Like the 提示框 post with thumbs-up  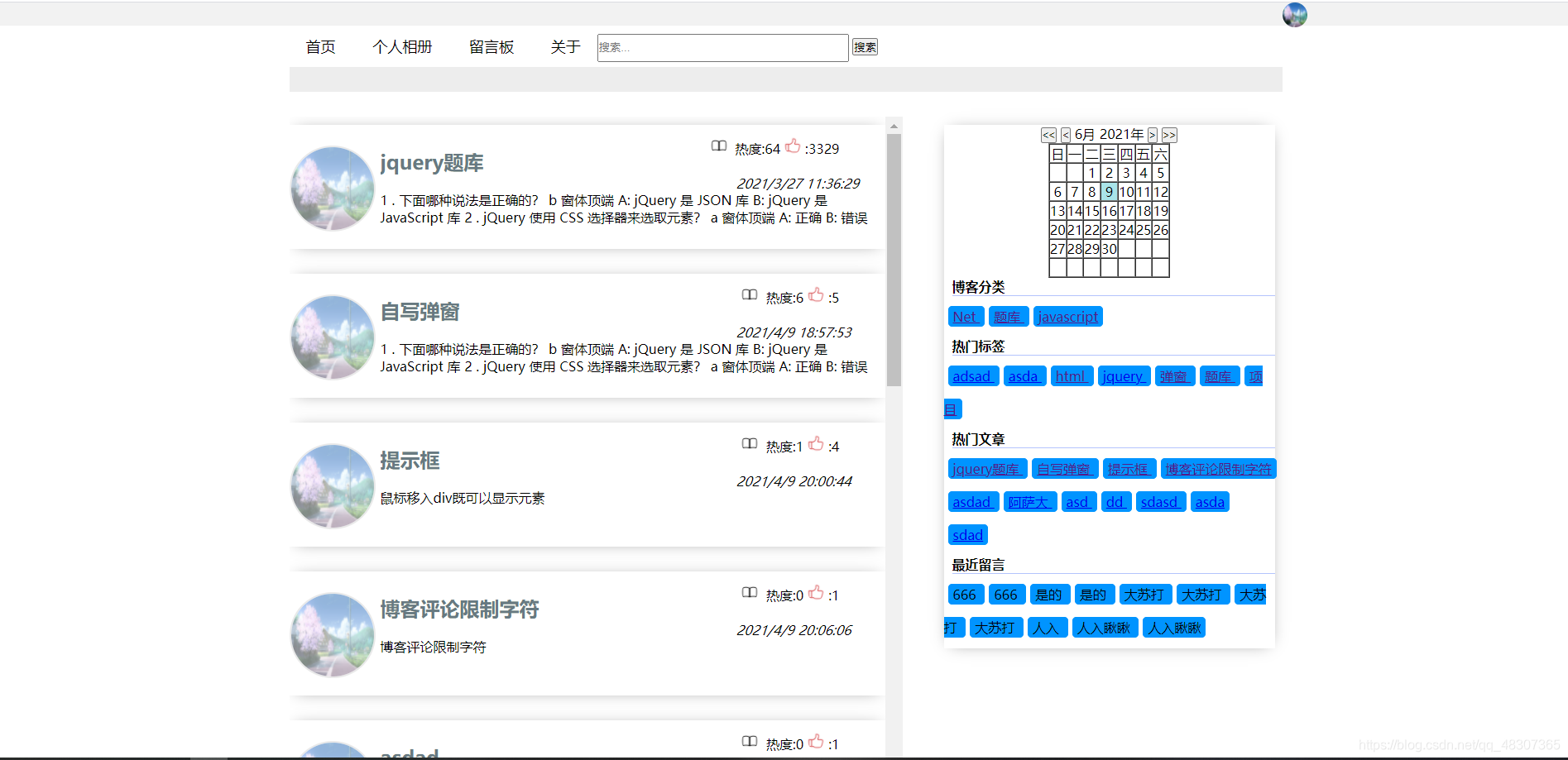pyautogui.click(x=816, y=444)
